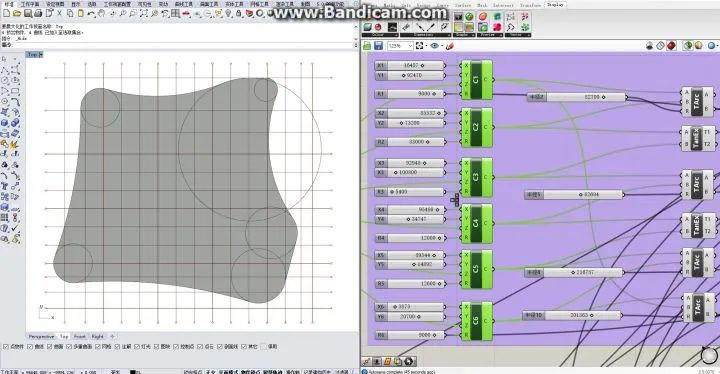Screen dimensions: 720x374
Task: Toggle the 网格 filter checkbox
Action: coord(98,346)
